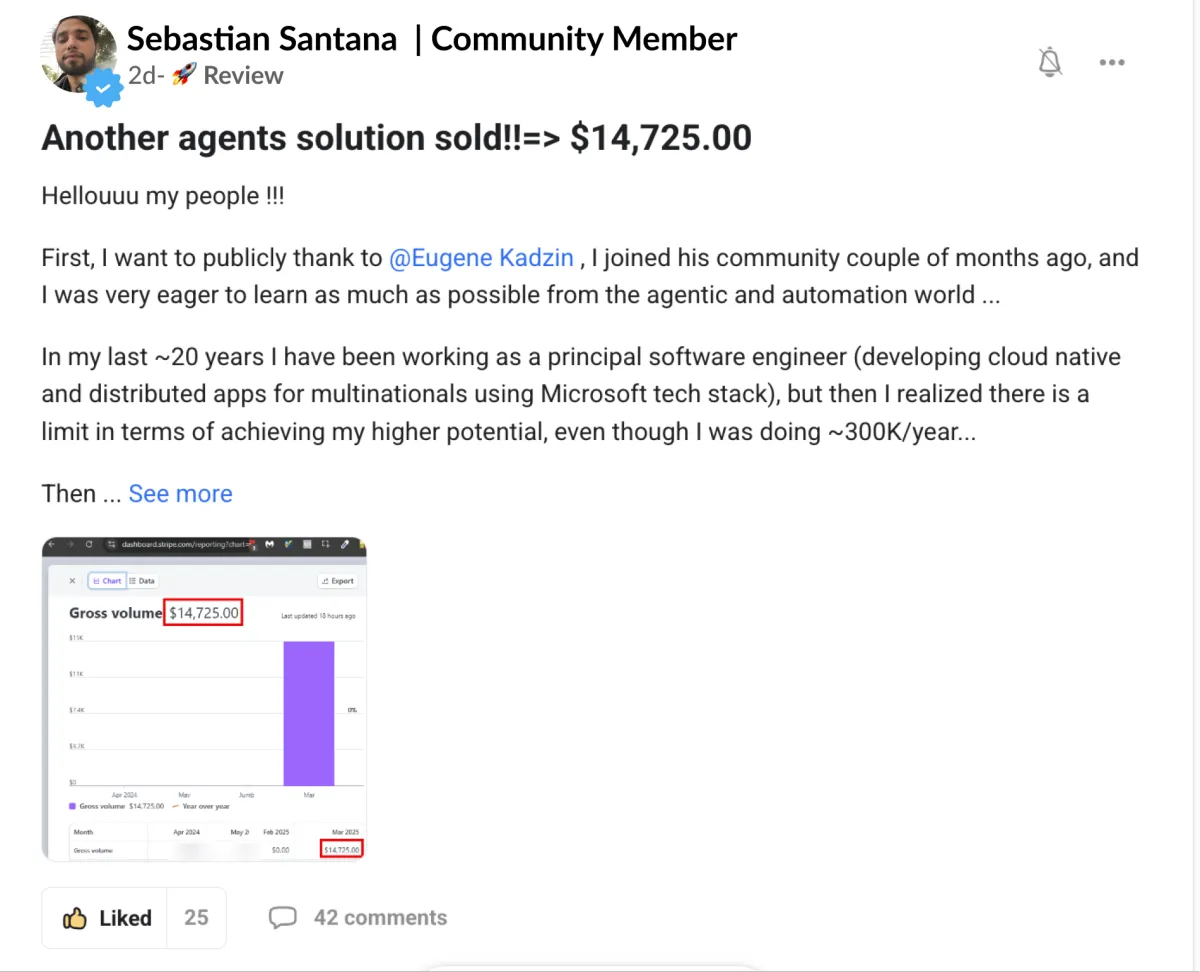This screenshot has width=1200, height=972.
Task: Open the @Eugene Kadzin mention link
Action: click(481, 257)
